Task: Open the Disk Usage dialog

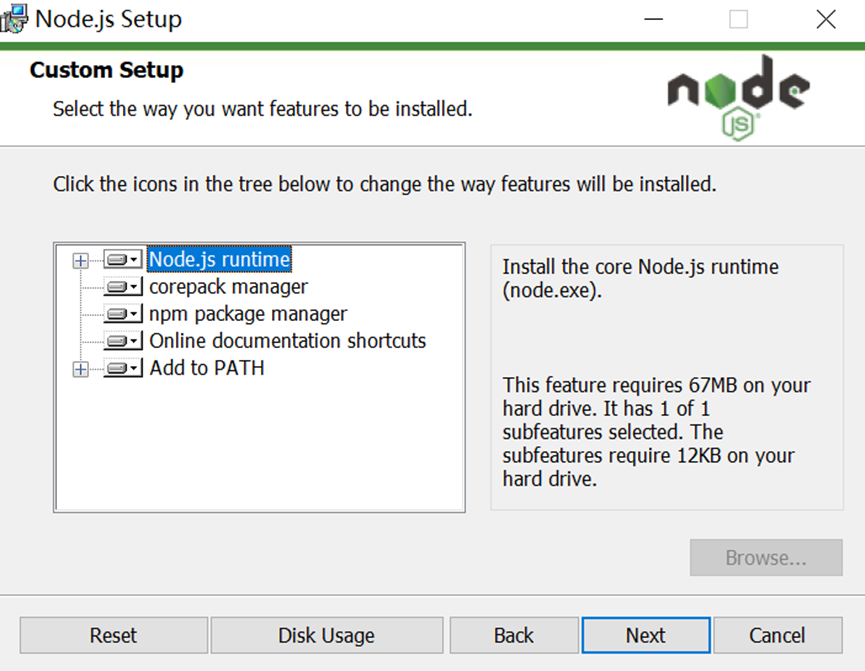Action: [326, 635]
